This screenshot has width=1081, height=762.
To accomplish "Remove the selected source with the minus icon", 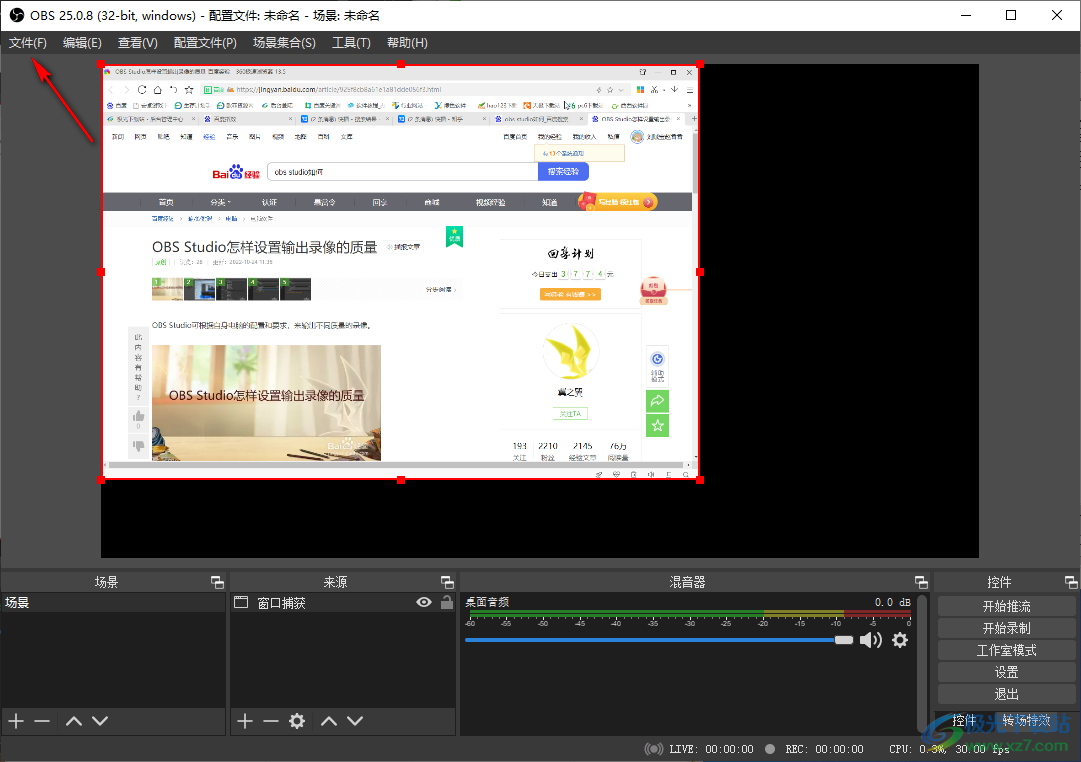I will pyautogui.click(x=271, y=721).
